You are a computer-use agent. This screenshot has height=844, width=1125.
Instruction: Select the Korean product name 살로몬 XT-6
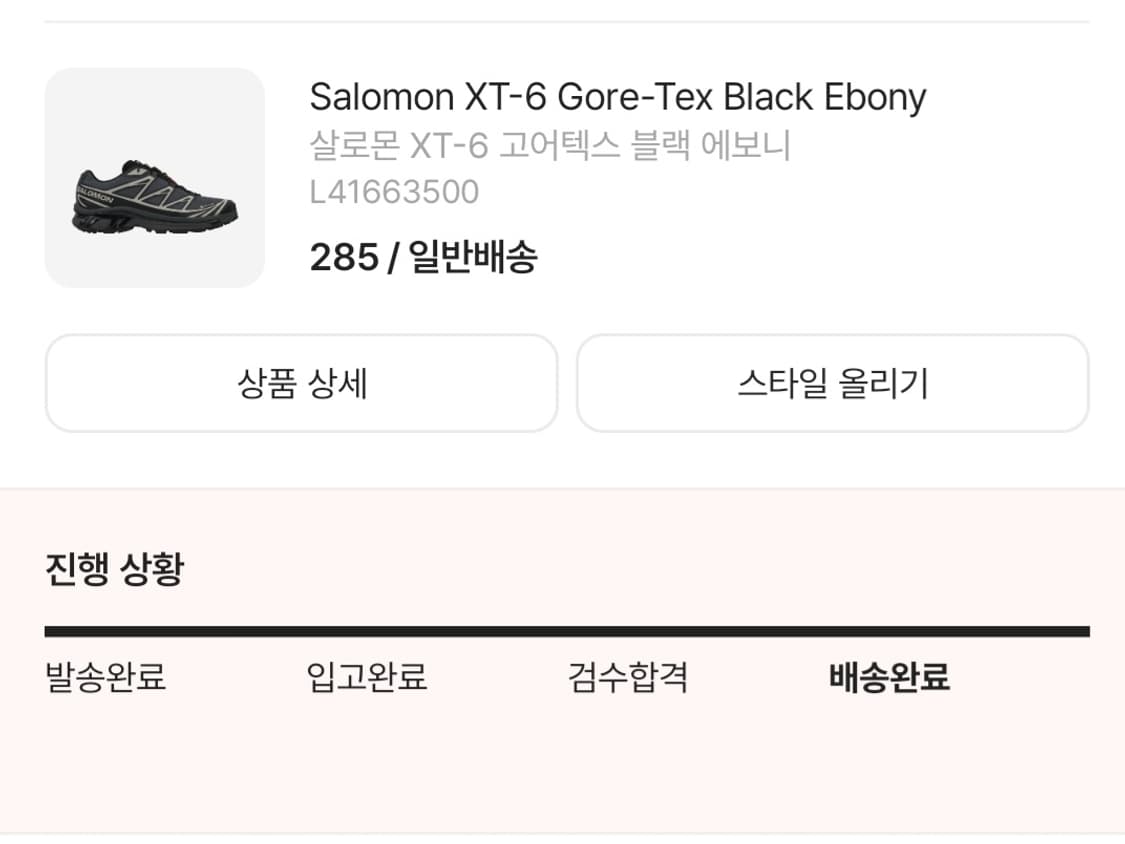pos(549,146)
